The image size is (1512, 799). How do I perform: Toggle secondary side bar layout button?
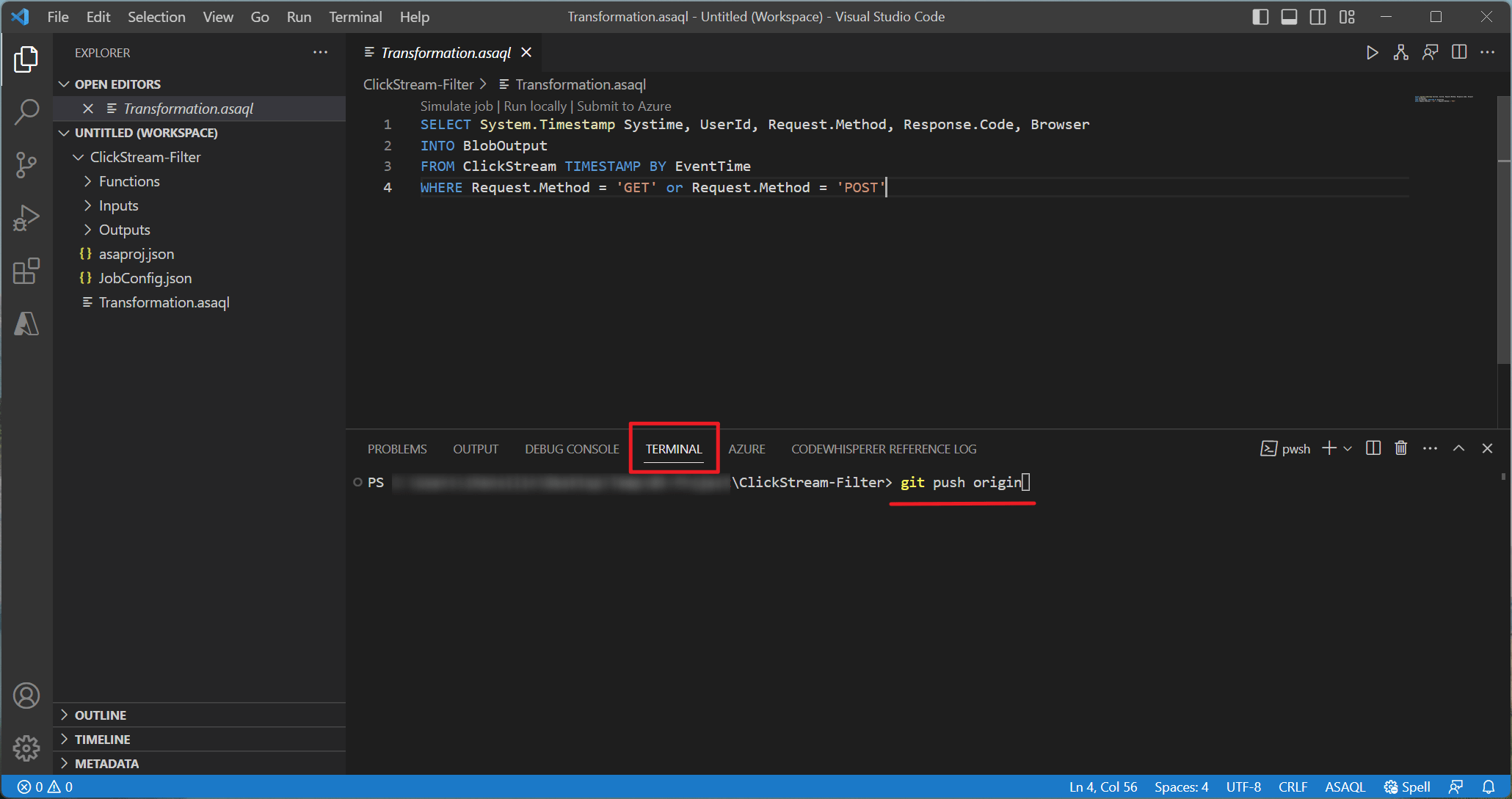click(x=1317, y=17)
